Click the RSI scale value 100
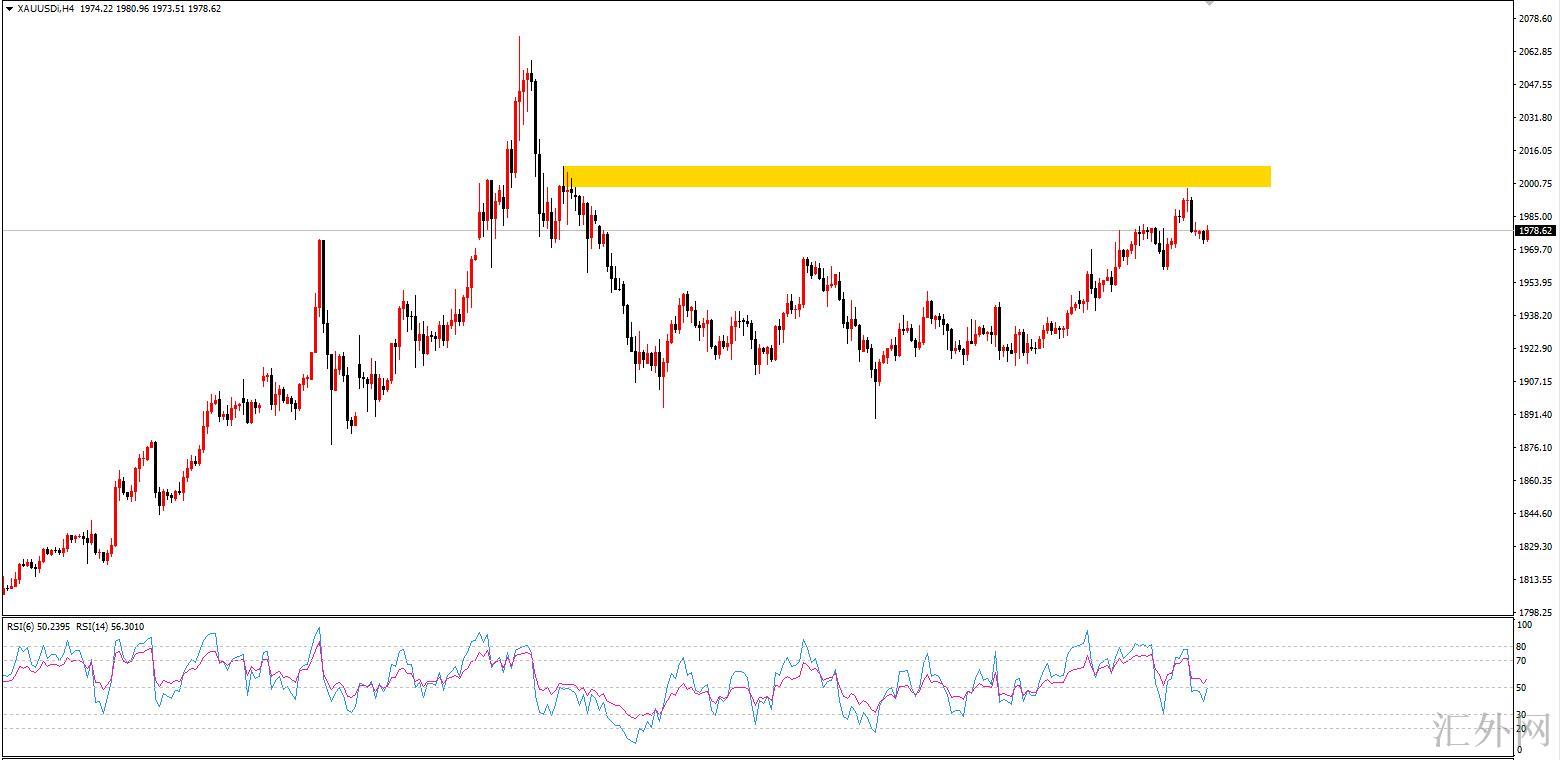This screenshot has width=1561, height=760. pos(1524,625)
